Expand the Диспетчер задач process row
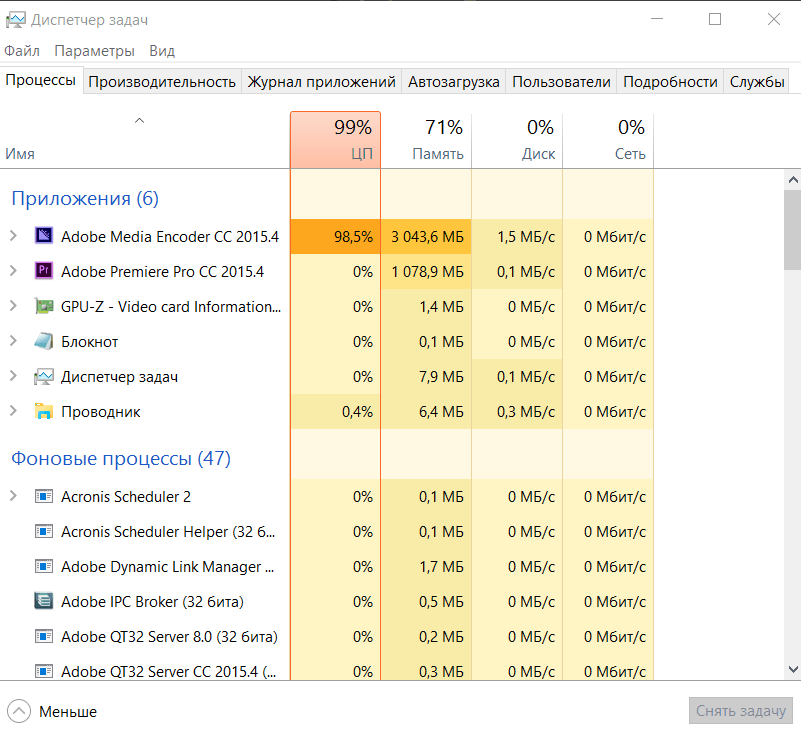801x738 pixels. click(x=14, y=376)
